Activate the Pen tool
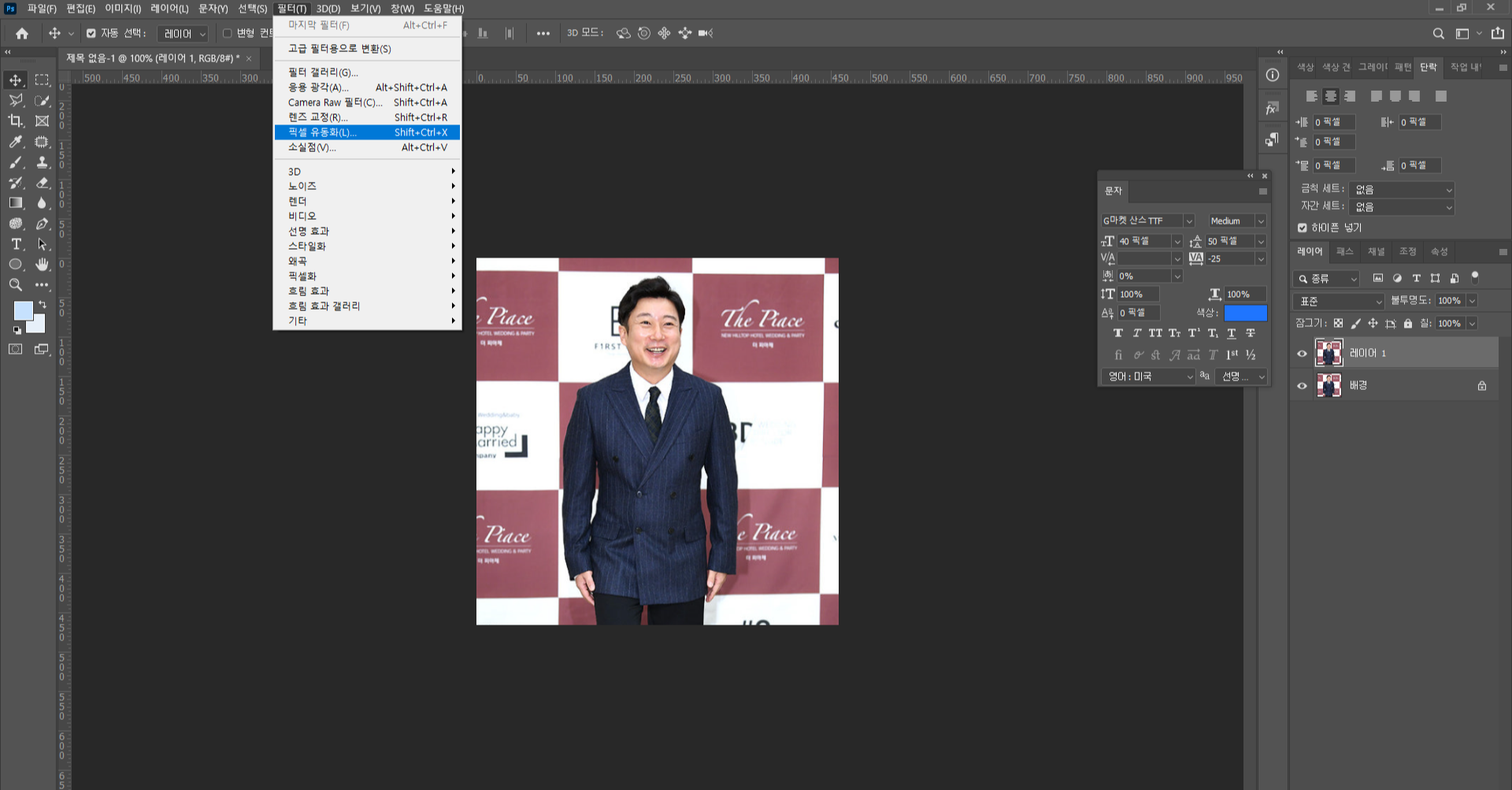Screen dimensions: 1512x790 (42, 223)
